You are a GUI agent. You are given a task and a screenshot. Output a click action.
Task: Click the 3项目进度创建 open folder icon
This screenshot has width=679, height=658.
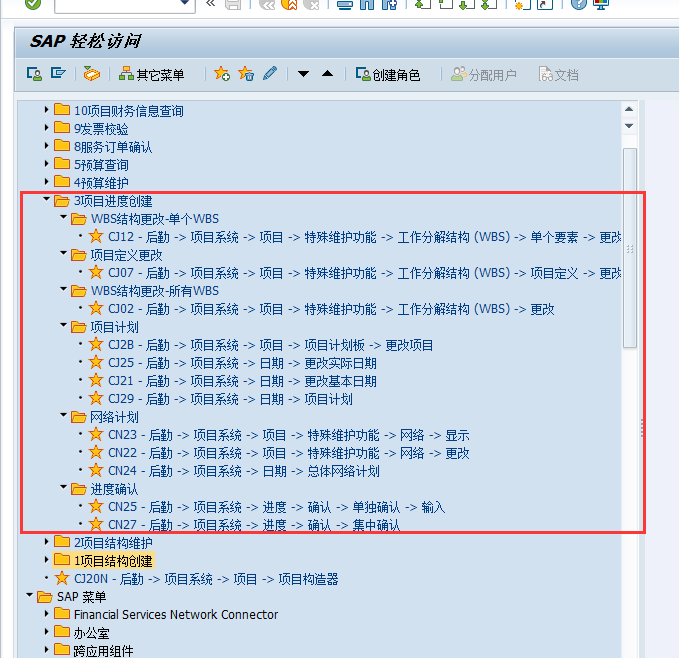point(61,200)
